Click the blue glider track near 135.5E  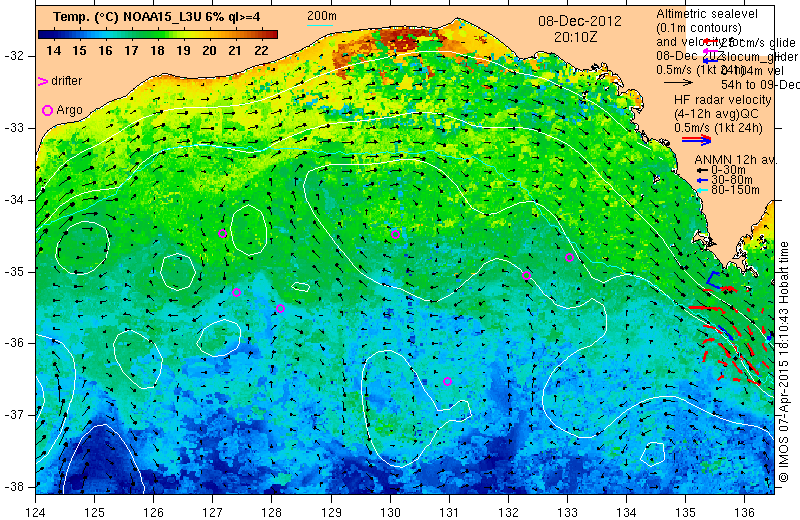tap(713, 280)
